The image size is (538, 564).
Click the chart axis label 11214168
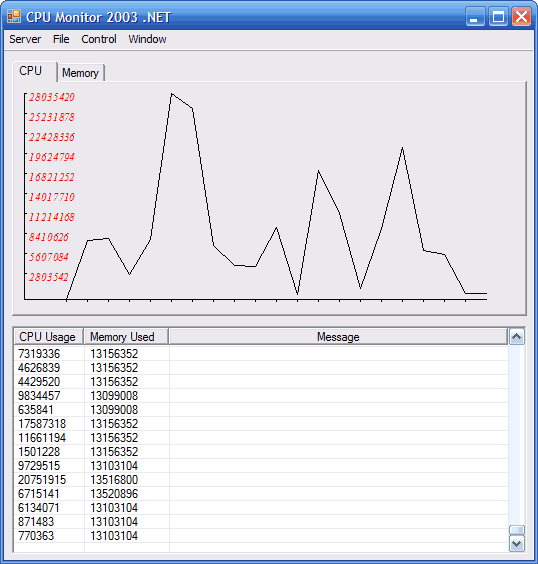click(52, 217)
